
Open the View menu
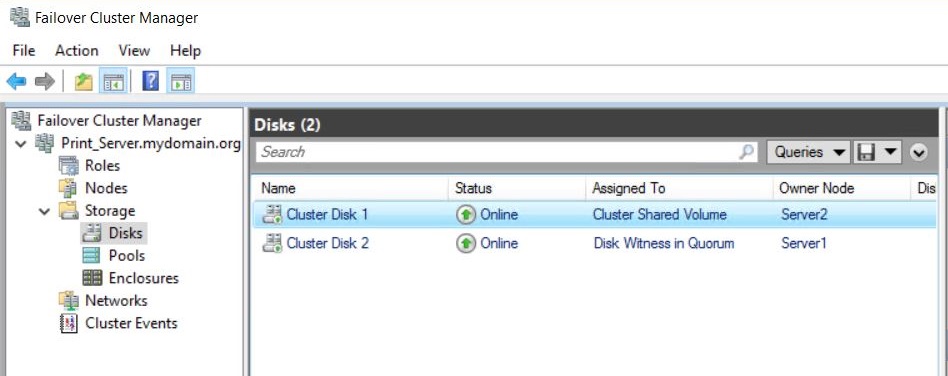pyautogui.click(x=134, y=51)
